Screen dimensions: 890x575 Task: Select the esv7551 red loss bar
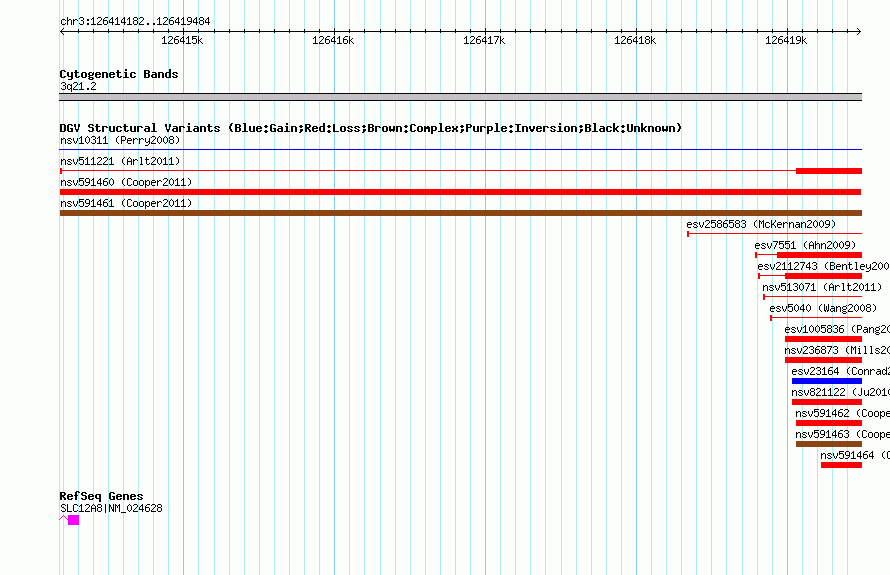(x=819, y=255)
